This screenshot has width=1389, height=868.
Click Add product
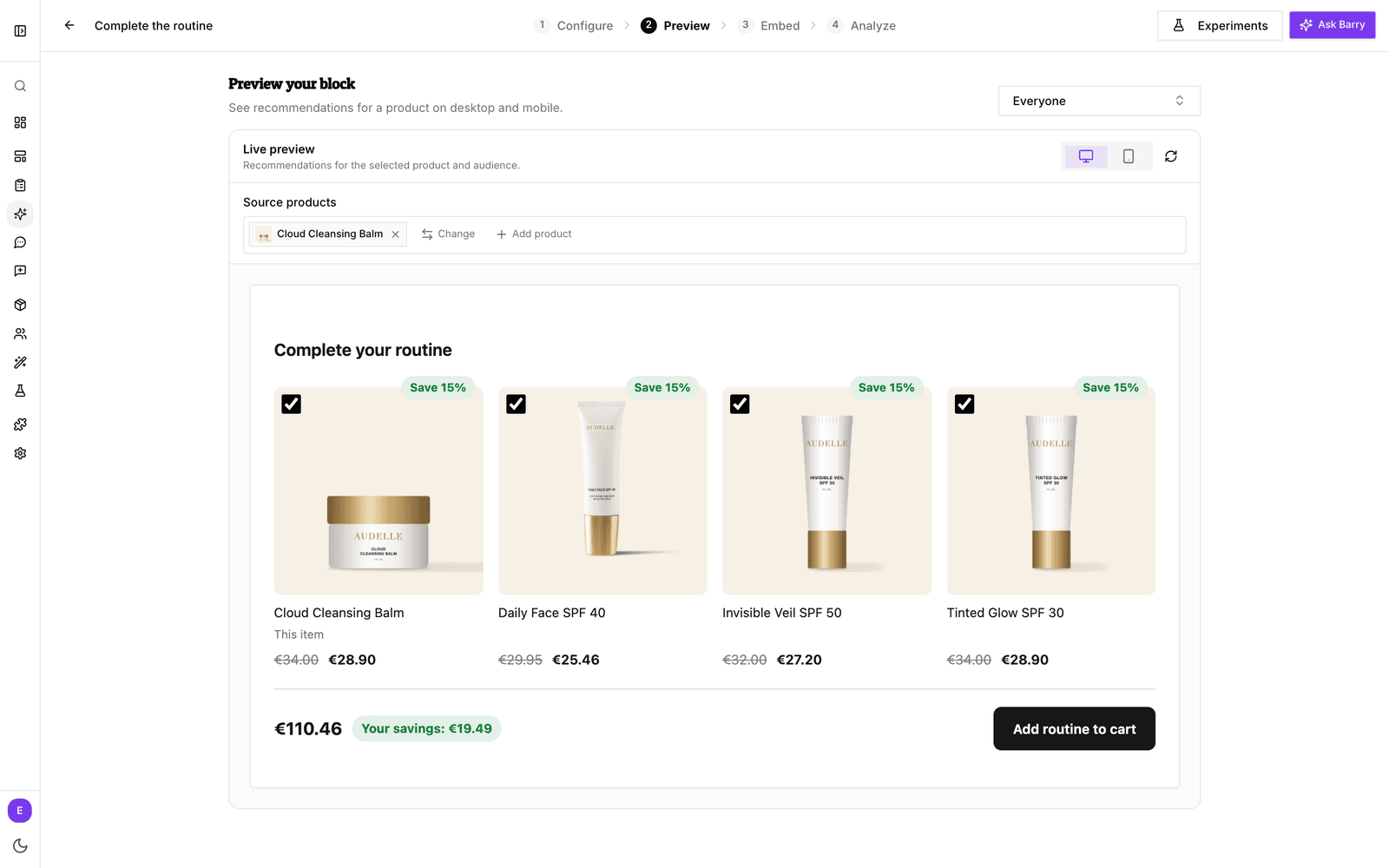(x=534, y=234)
